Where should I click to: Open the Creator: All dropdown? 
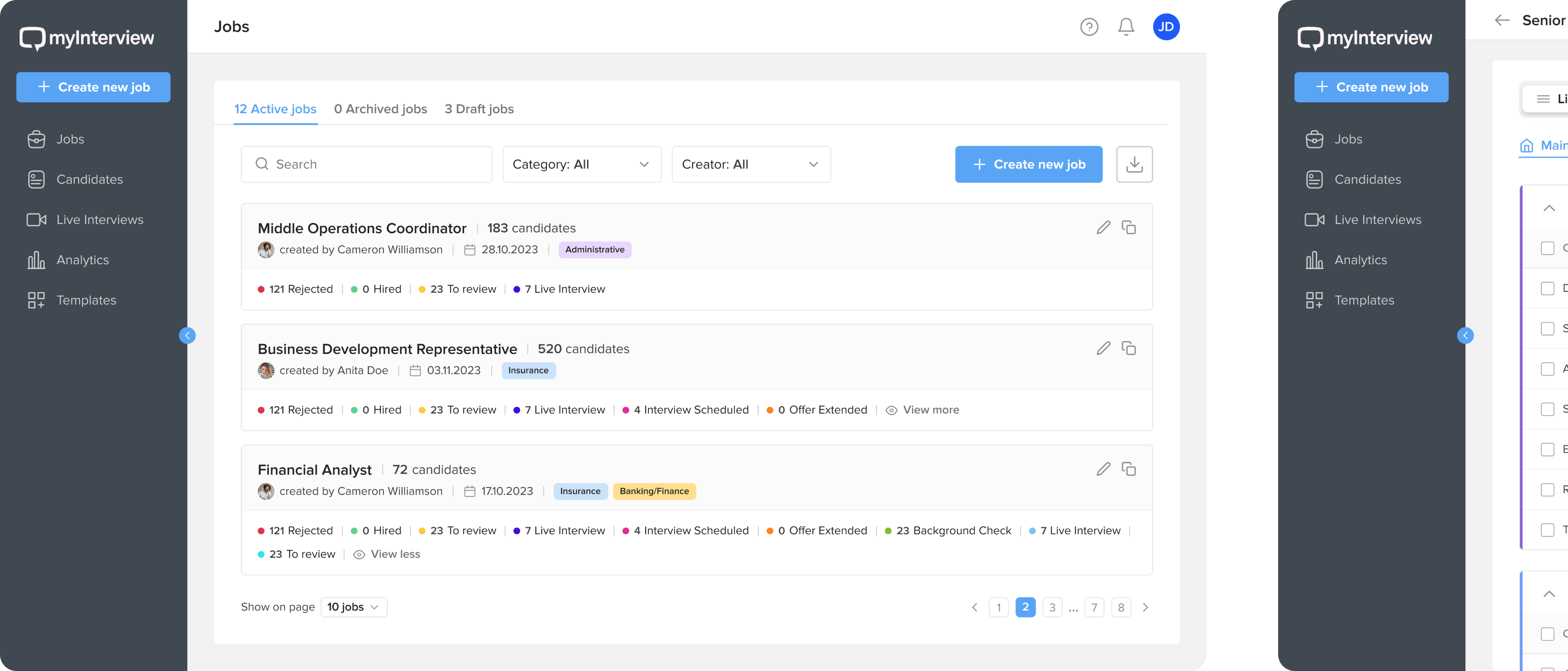tap(751, 164)
